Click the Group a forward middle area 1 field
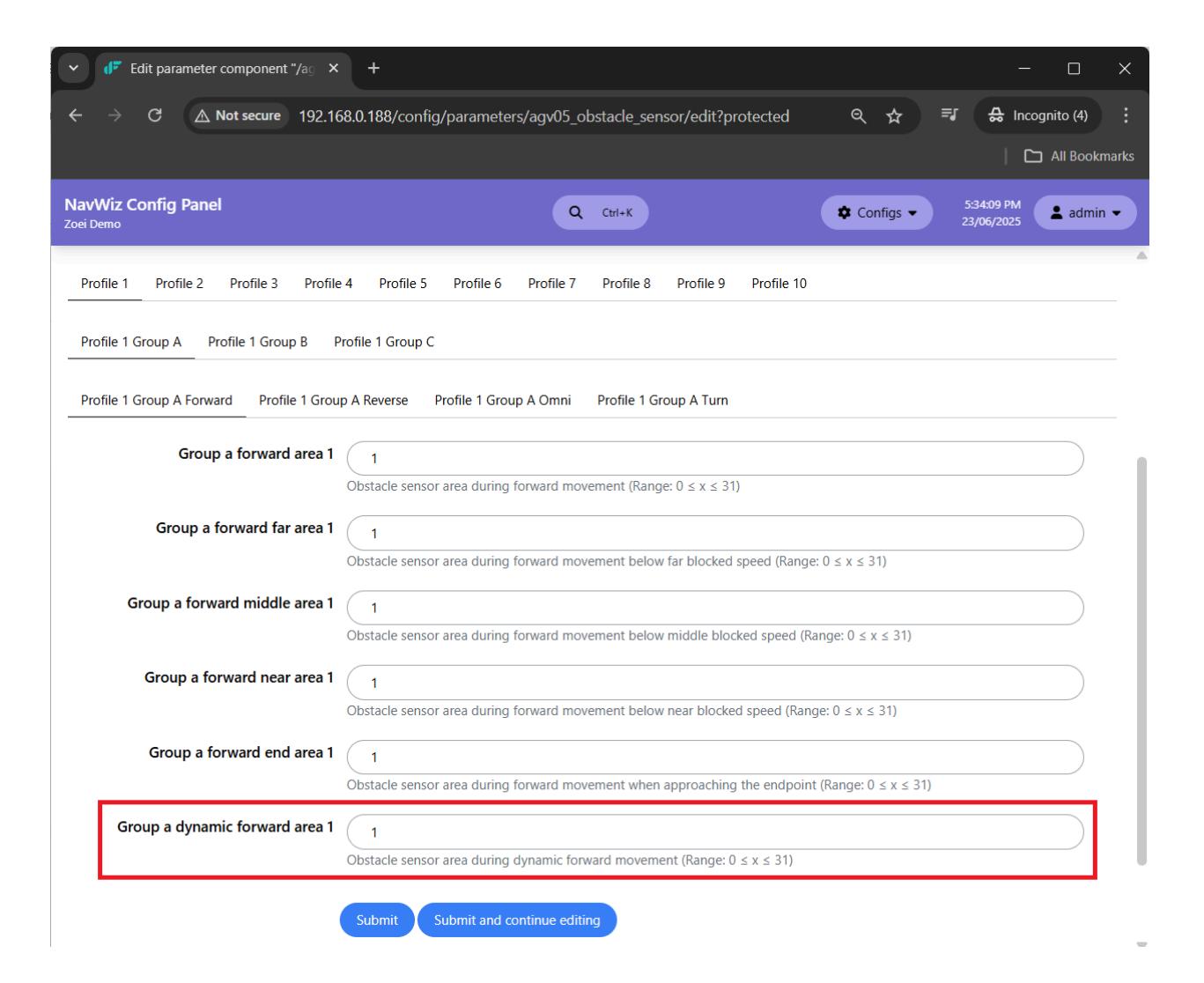Image resolution: width=1204 pixels, height=983 pixels. [x=715, y=608]
